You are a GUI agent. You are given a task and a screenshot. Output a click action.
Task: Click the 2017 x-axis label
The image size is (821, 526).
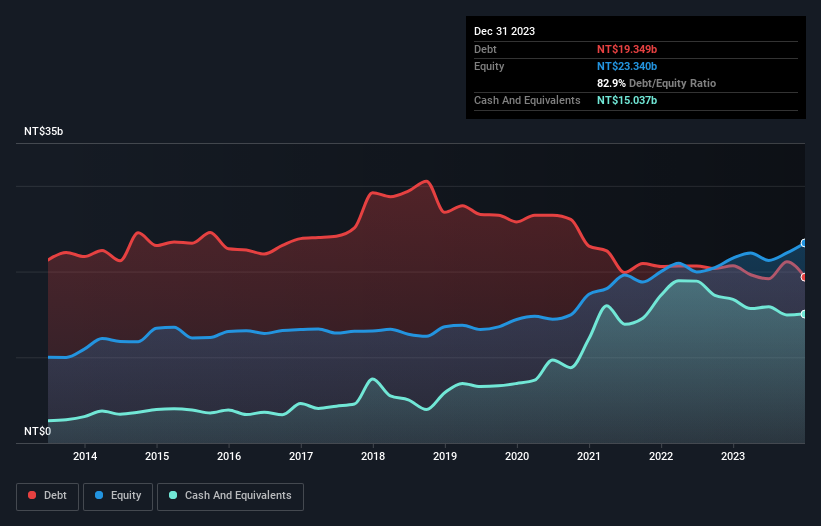point(301,456)
